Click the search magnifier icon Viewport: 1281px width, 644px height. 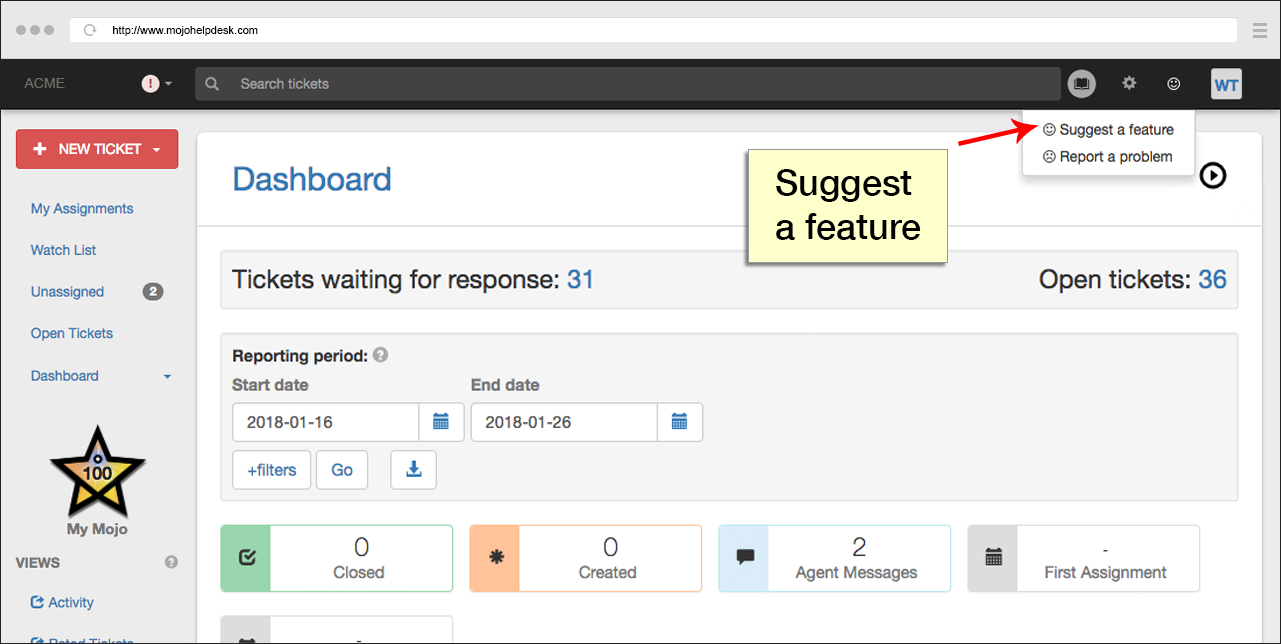click(211, 84)
